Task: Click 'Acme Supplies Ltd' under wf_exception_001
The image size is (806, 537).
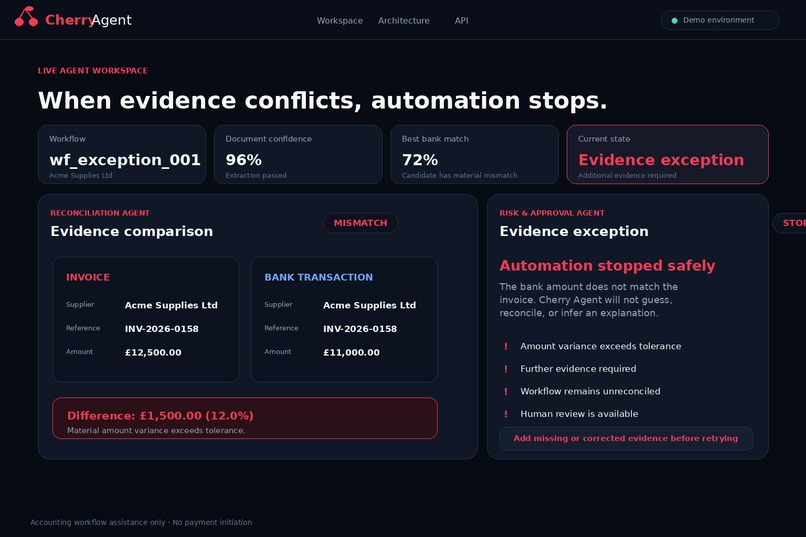Action: (81, 175)
